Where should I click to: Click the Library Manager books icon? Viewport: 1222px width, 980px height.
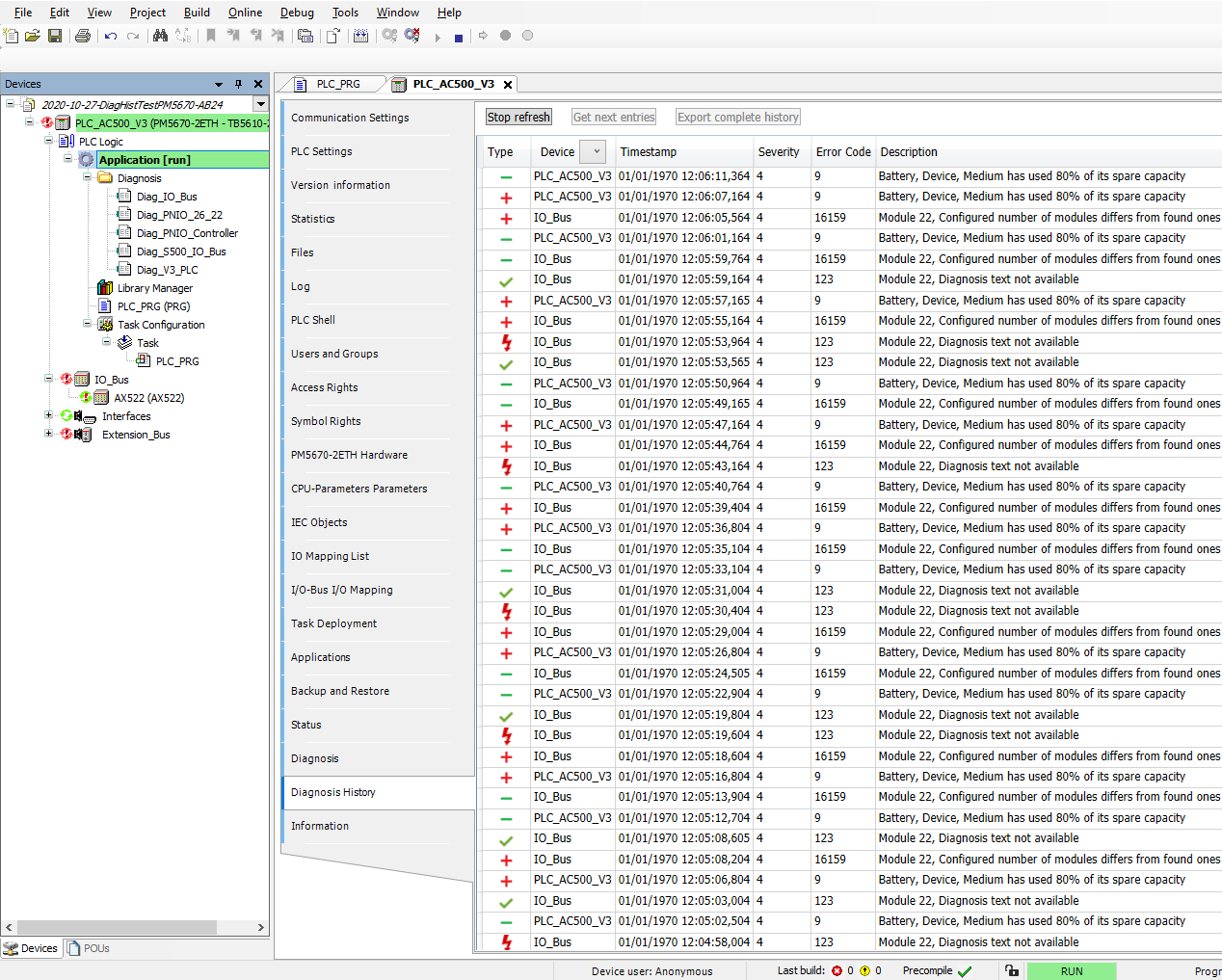pyautogui.click(x=105, y=288)
